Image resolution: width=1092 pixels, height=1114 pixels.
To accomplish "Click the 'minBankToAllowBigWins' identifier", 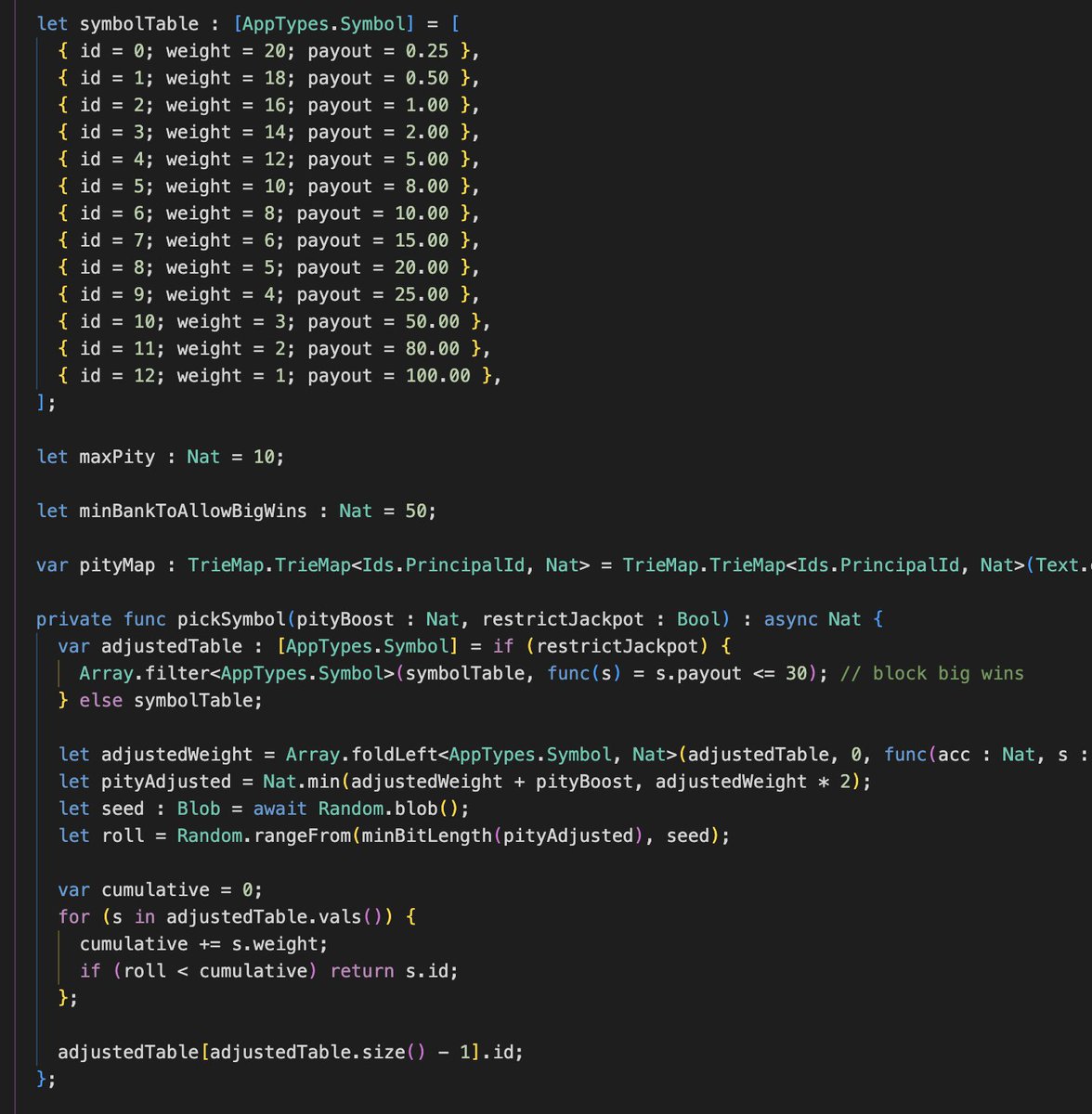I will click(x=193, y=511).
